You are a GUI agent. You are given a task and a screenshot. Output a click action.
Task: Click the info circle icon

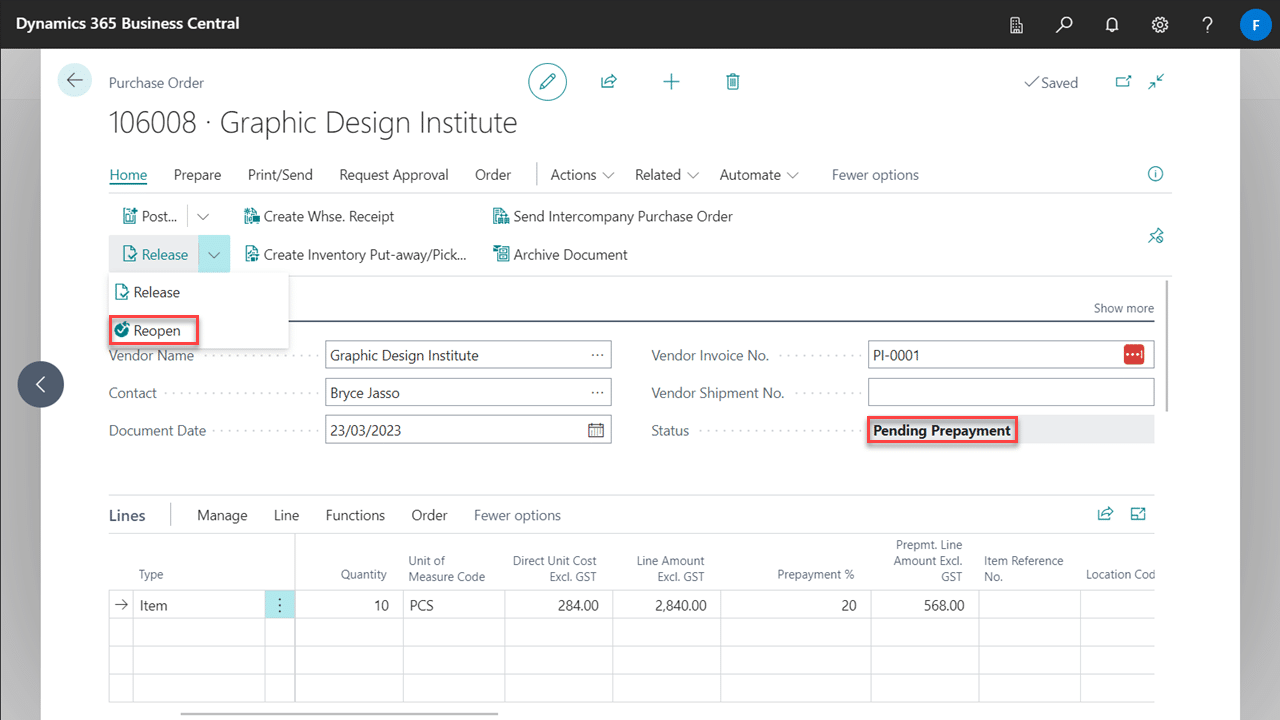1155,174
